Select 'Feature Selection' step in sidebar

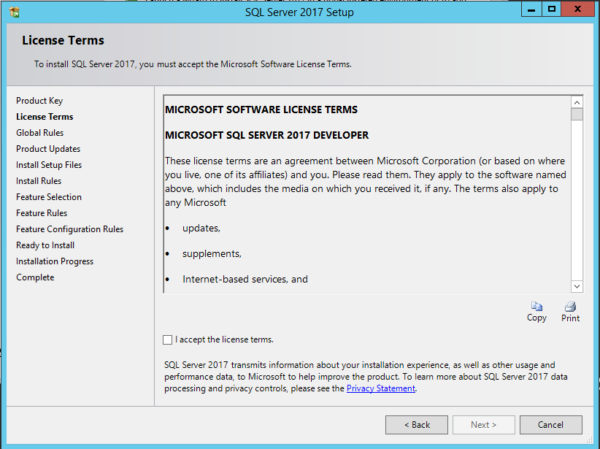tap(49, 197)
